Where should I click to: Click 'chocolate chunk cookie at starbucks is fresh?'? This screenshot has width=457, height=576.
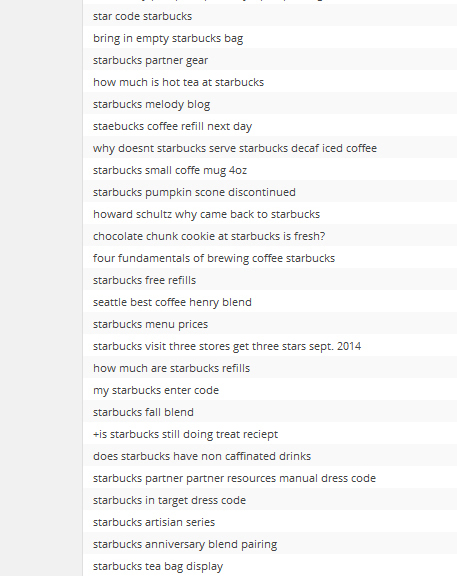(x=209, y=236)
